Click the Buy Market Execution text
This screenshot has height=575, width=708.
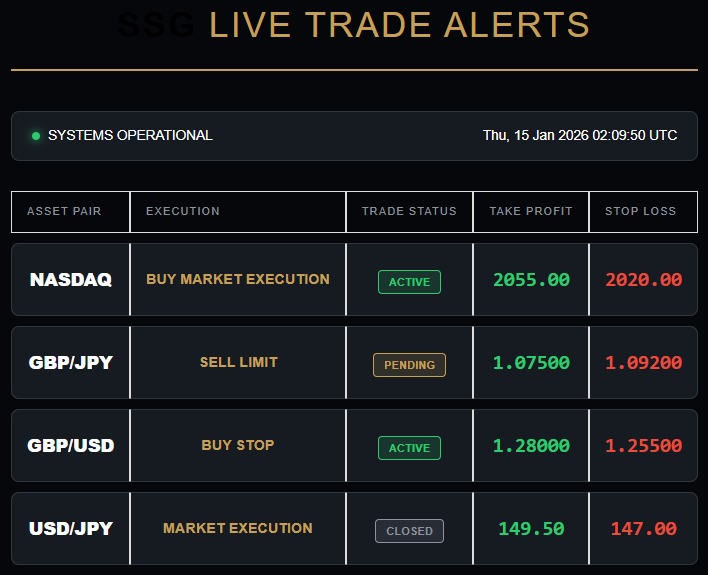point(238,279)
